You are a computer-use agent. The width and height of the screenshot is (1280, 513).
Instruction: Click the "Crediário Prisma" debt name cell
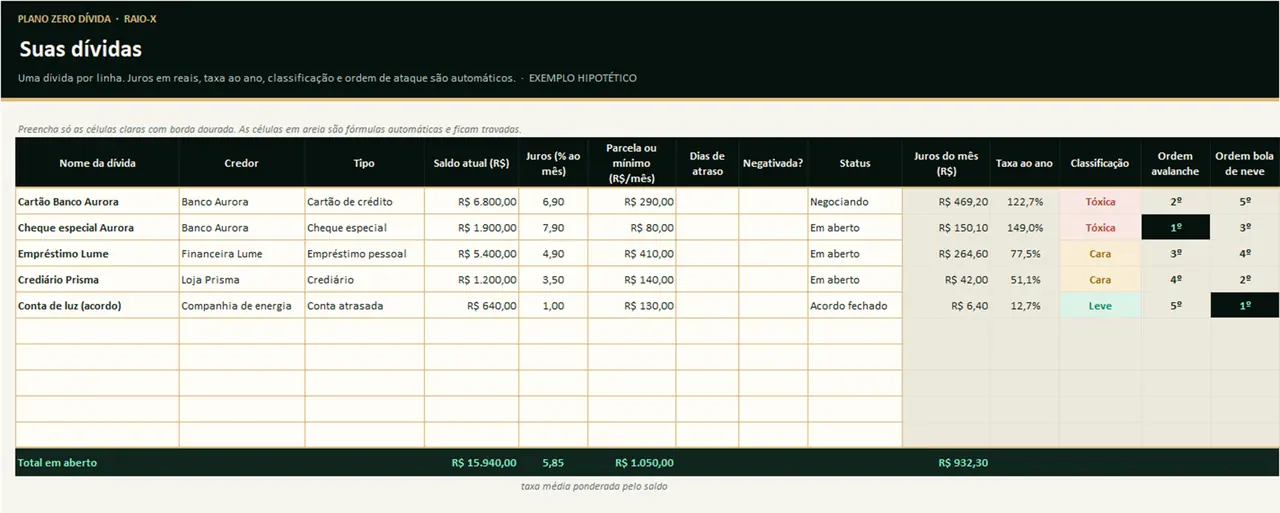pyautogui.click(x=97, y=279)
